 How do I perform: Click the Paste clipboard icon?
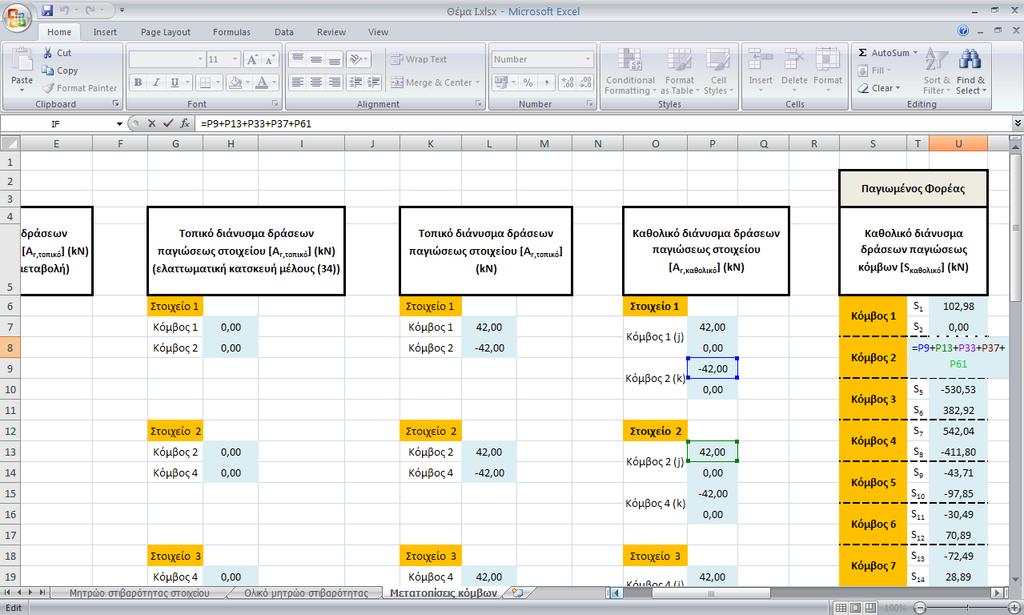tap(22, 60)
